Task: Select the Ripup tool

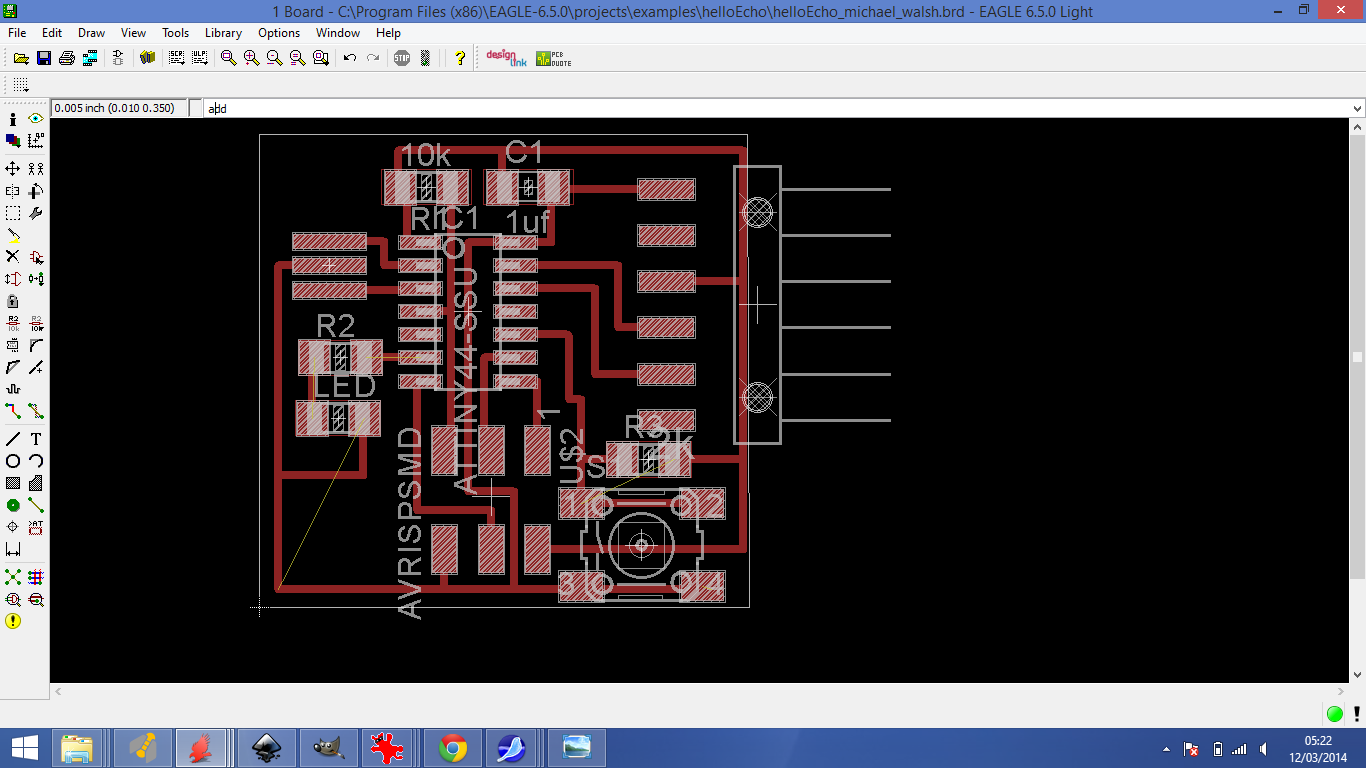Action: [36, 411]
